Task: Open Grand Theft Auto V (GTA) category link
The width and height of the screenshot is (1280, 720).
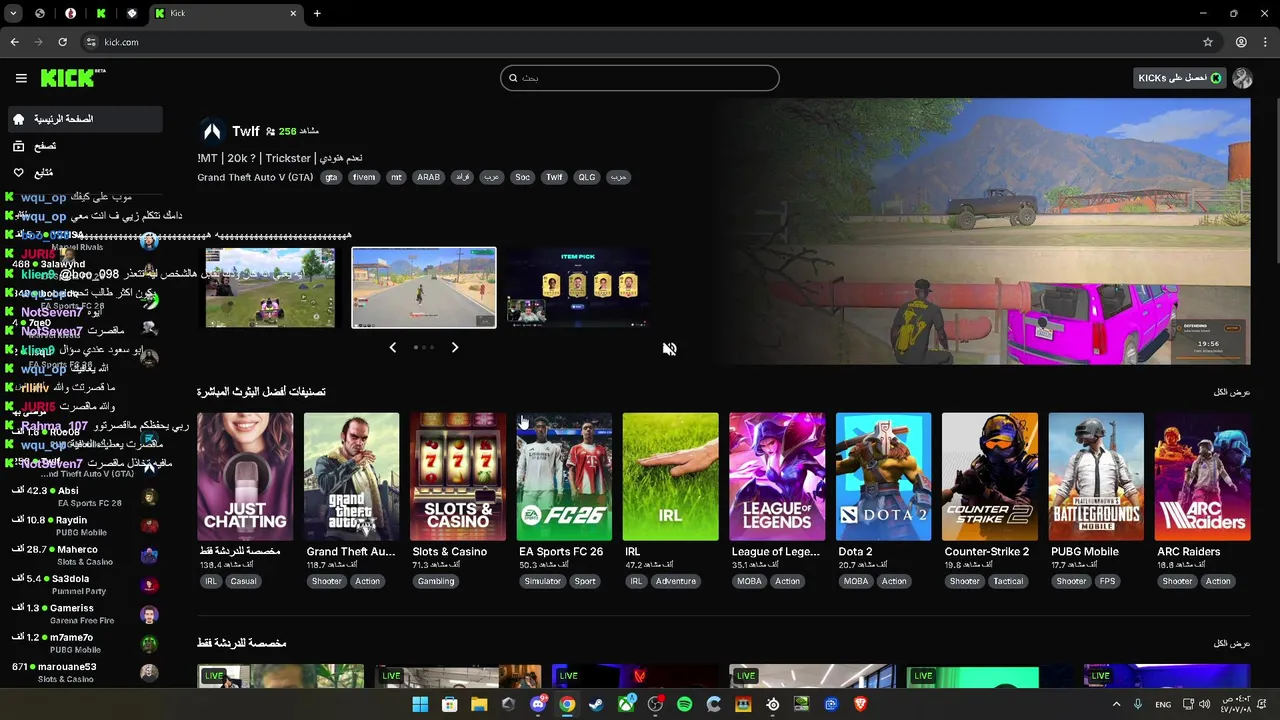Action: click(x=255, y=177)
